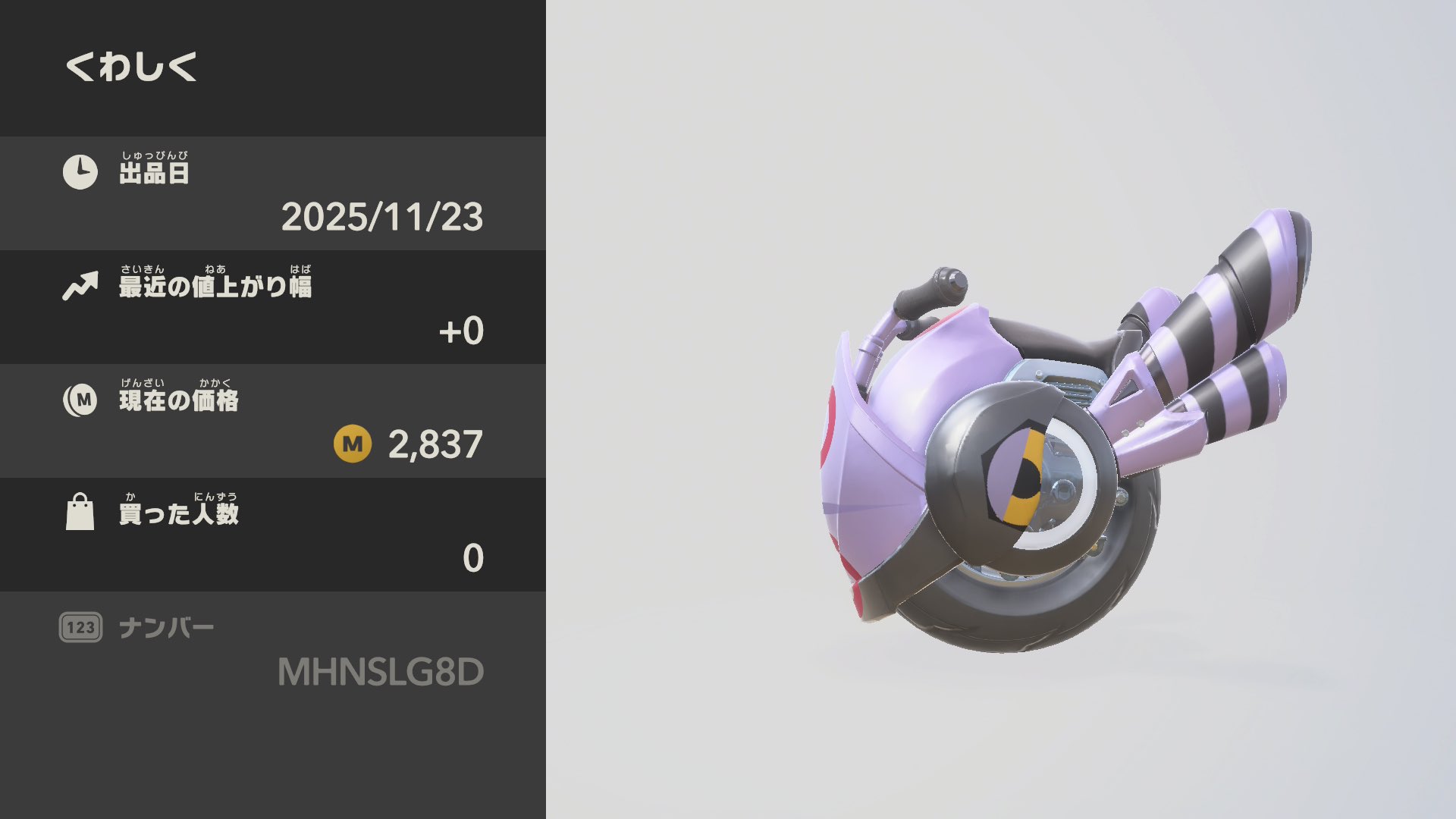Select the 出品日 row label

[x=154, y=173]
